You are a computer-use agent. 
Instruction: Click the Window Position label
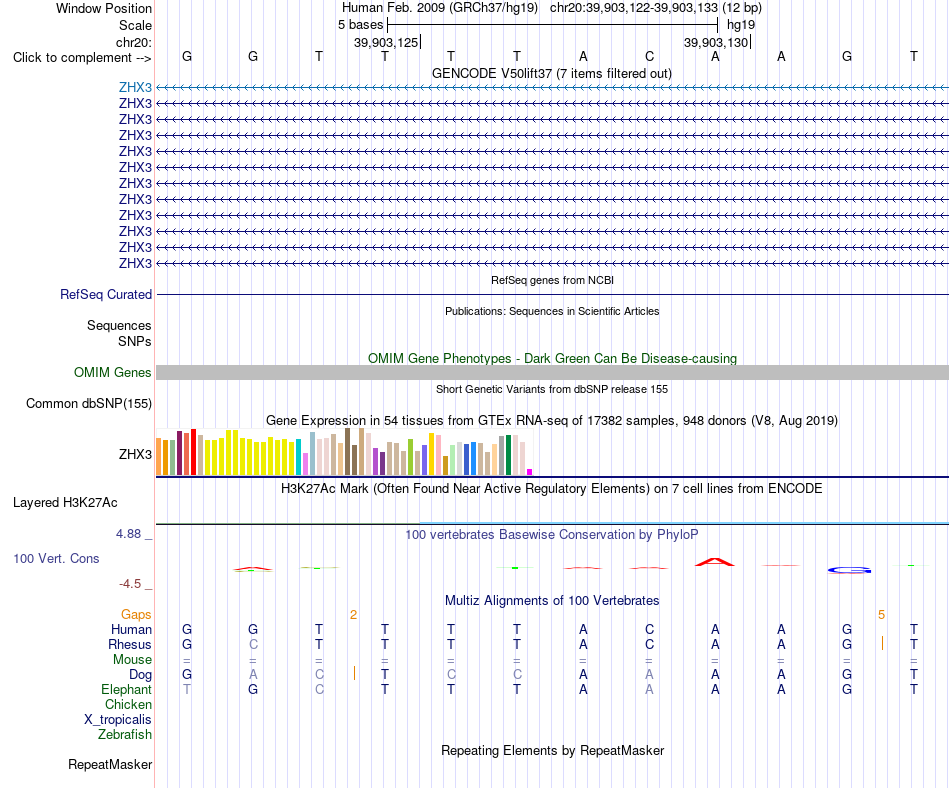(x=104, y=8)
